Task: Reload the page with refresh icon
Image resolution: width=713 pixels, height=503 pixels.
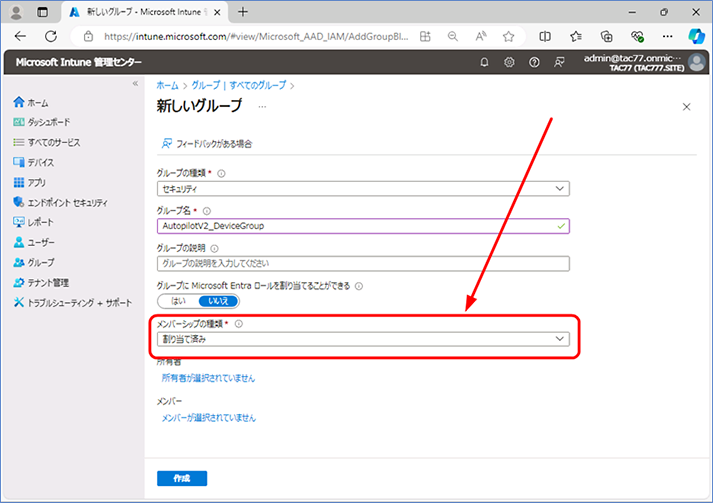Action: pyautogui.click(x=50, y=36)
